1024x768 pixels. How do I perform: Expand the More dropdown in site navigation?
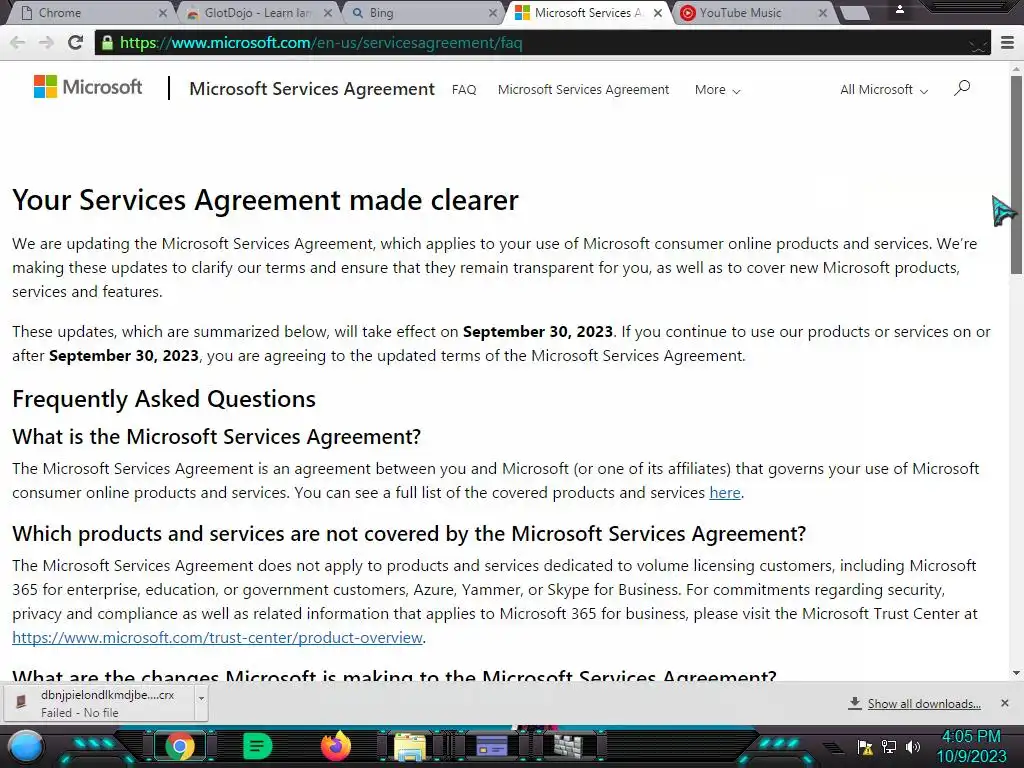point(717,89)
